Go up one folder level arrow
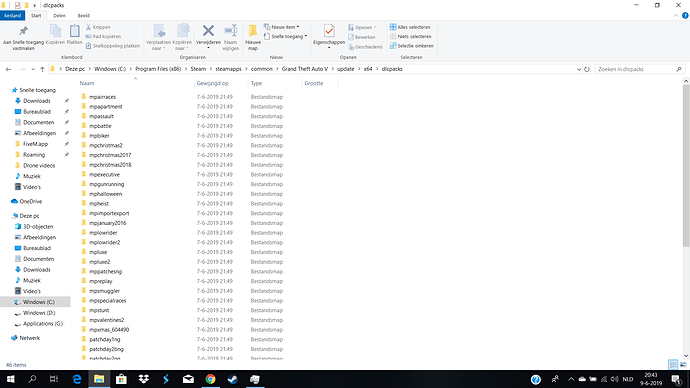The width and height of the screenshot is (690, 388). coord(42,69)
